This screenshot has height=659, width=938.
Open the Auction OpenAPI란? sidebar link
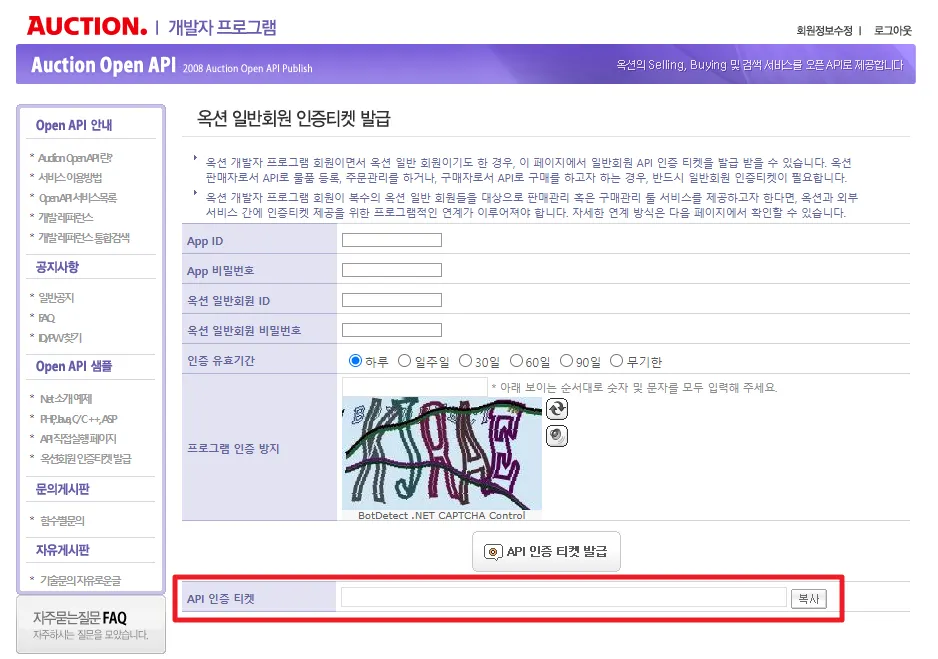(75, 158)
